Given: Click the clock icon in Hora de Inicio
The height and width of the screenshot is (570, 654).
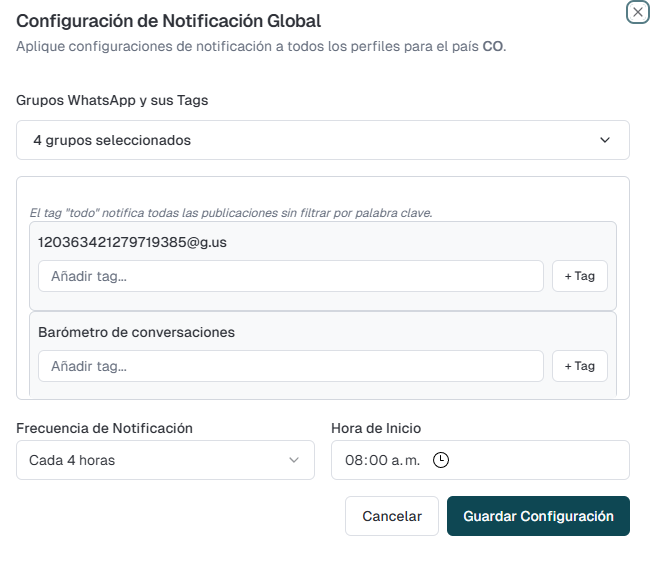Looking at the screenshot, I should point(440,460).
